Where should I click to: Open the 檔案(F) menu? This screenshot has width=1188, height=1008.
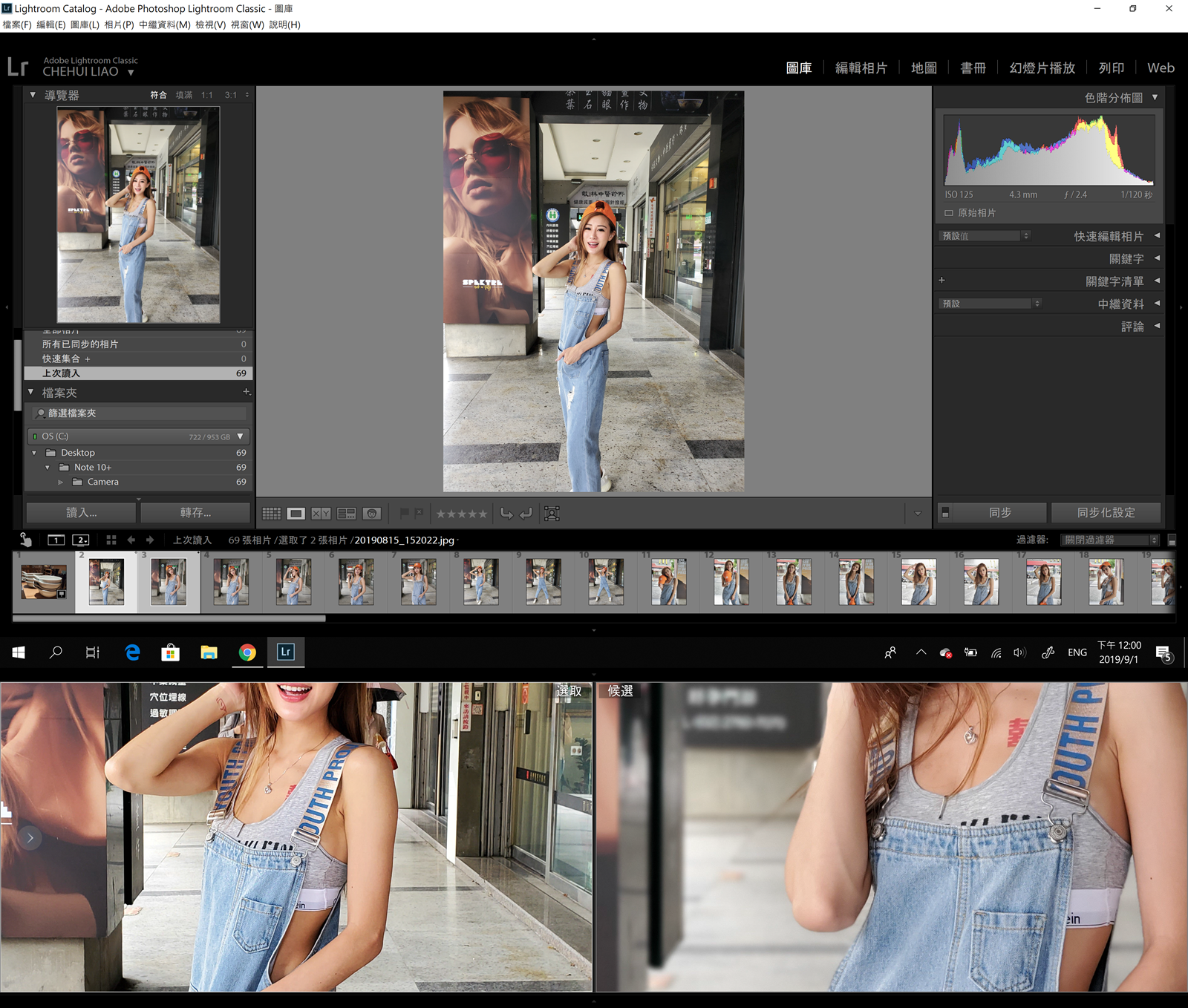pos(17,24)
